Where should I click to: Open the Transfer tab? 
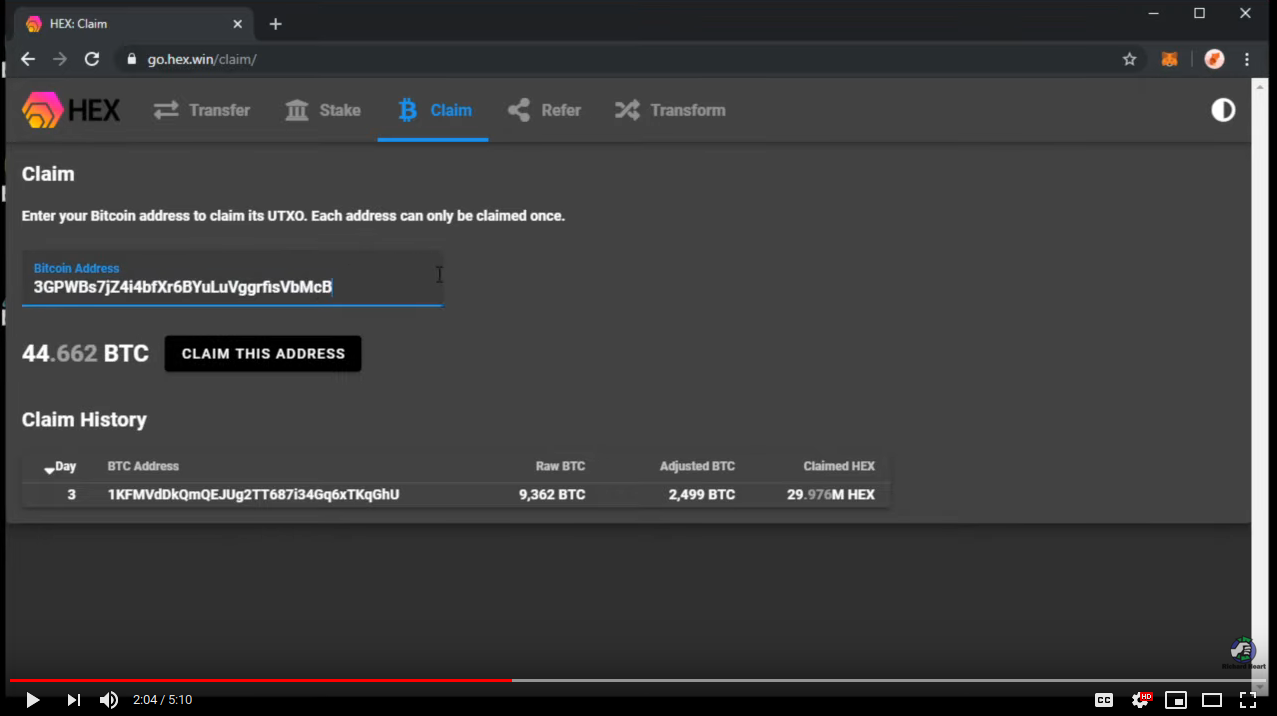tap(202, 110)
